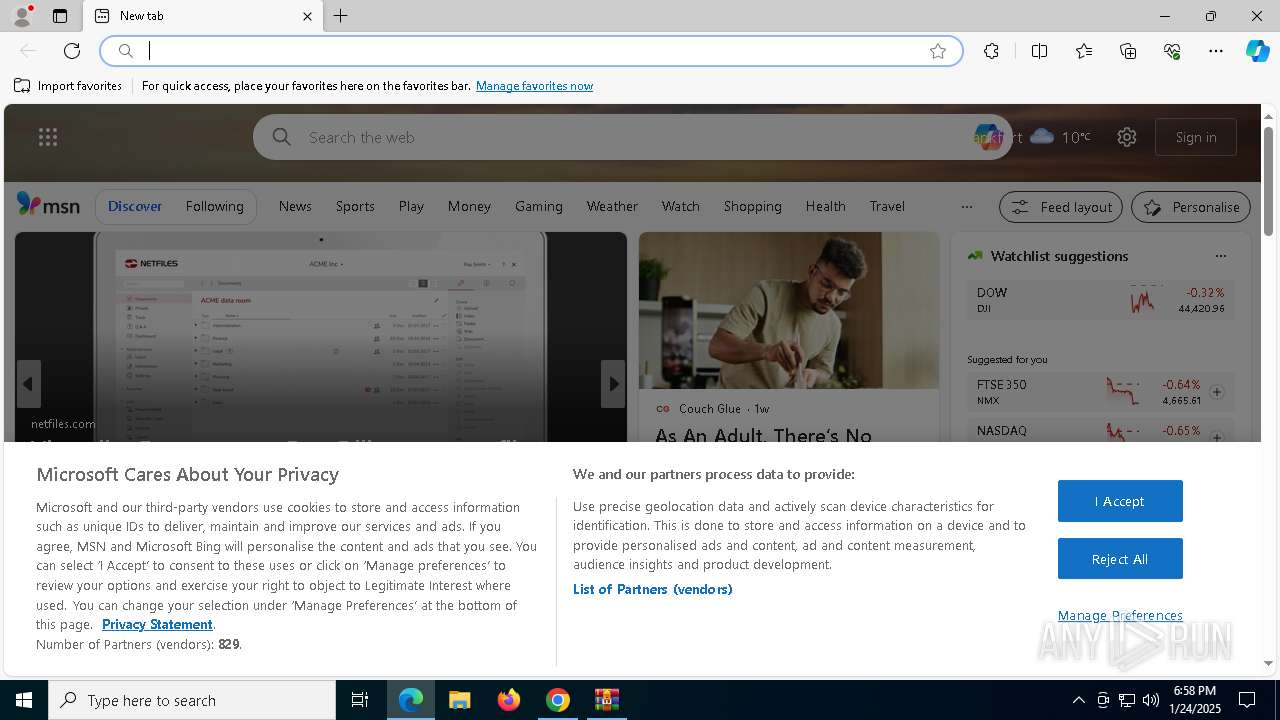The image size is (1280, 720).
Task: Open the Watch menu item
Action: pyautogui.click(x=681, y=206)
